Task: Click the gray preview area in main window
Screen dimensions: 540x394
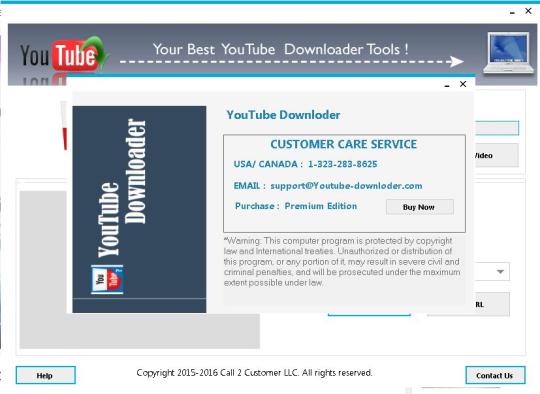Action: pos(139,331)
